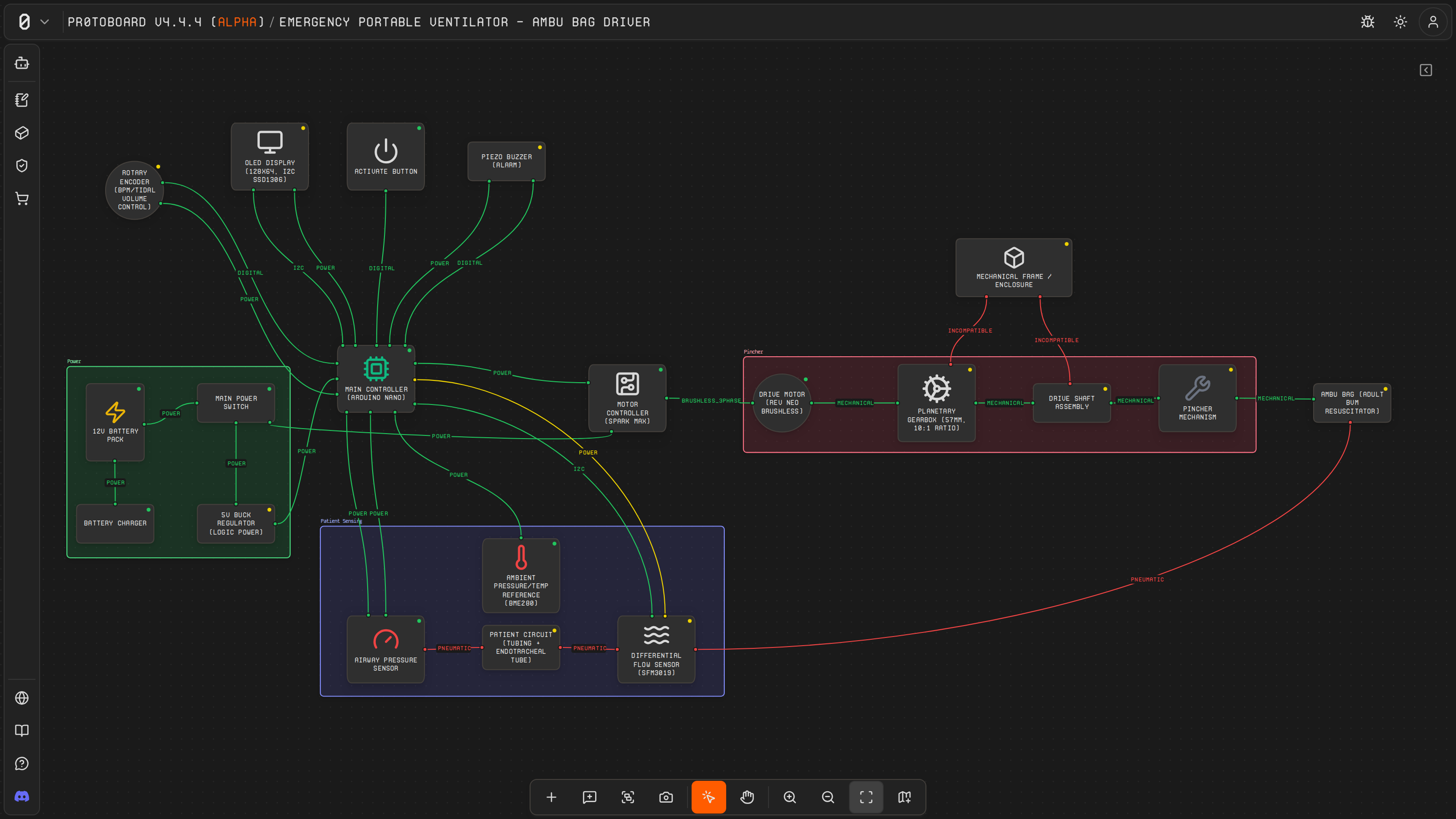Open the globe community sidebar icon
This screenshot has height=819, width=1456.
pyautogui.click(x=22, y=698)
